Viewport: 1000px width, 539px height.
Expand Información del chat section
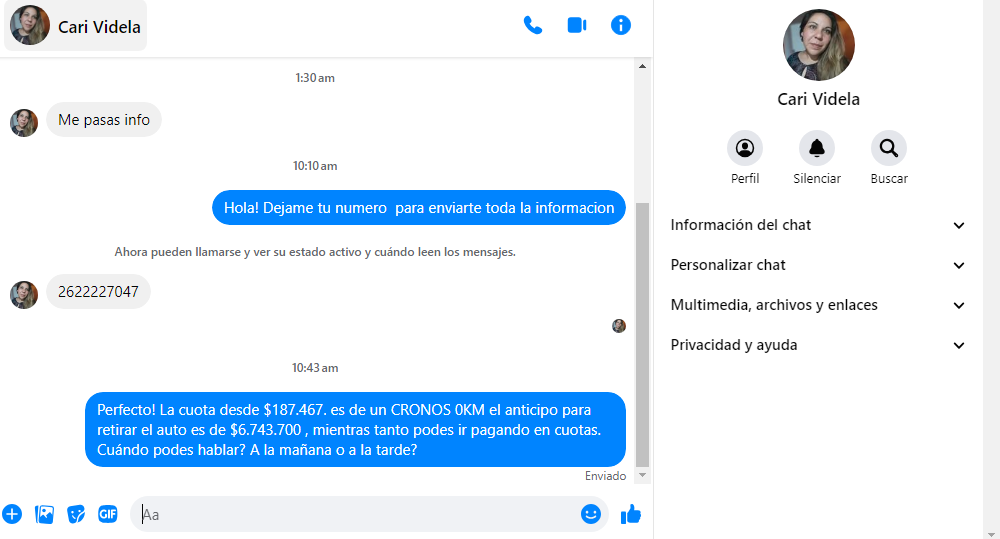(x=818, y=225)
